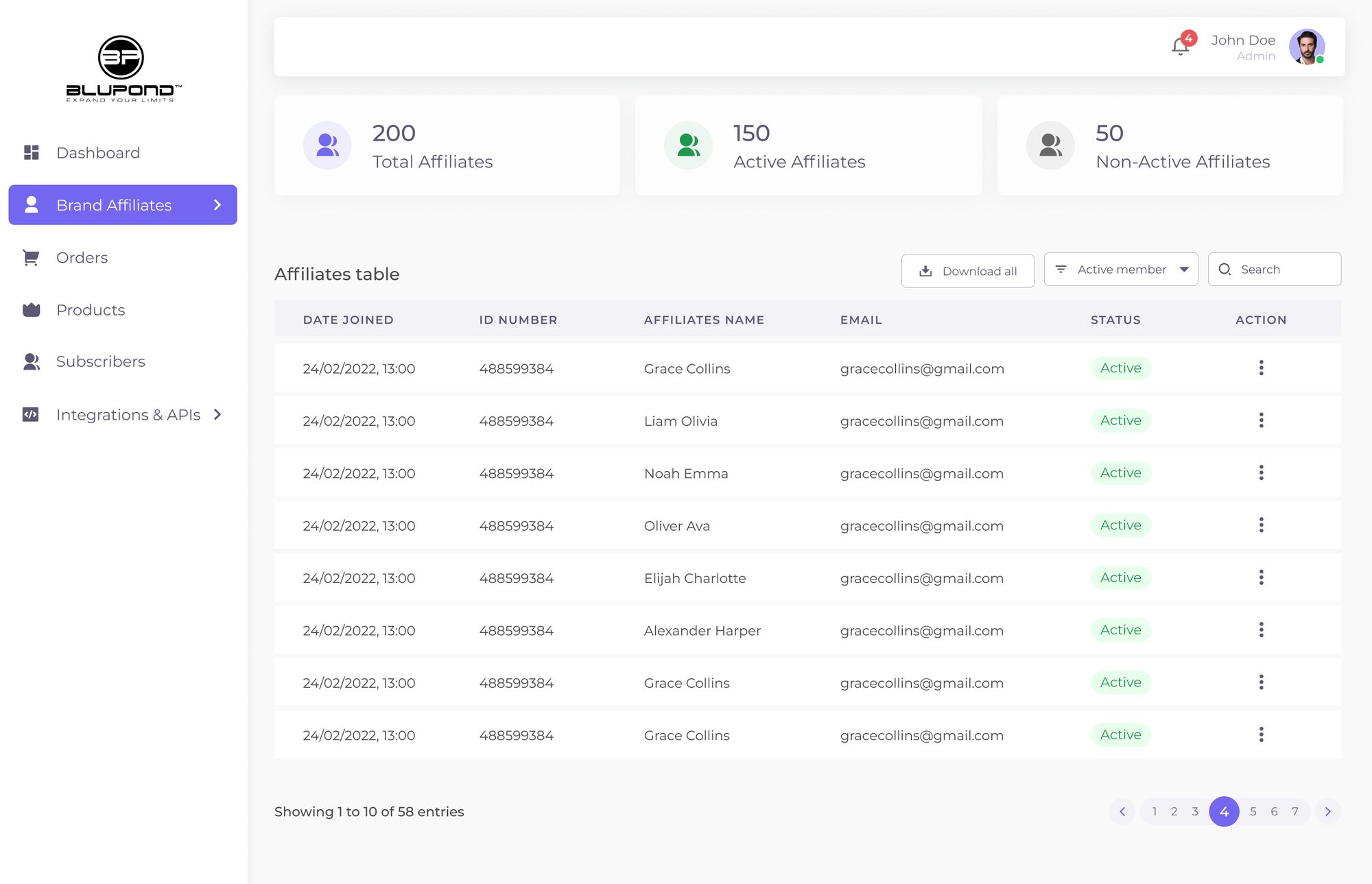Expand Brand Affiliates chevron

217,205
